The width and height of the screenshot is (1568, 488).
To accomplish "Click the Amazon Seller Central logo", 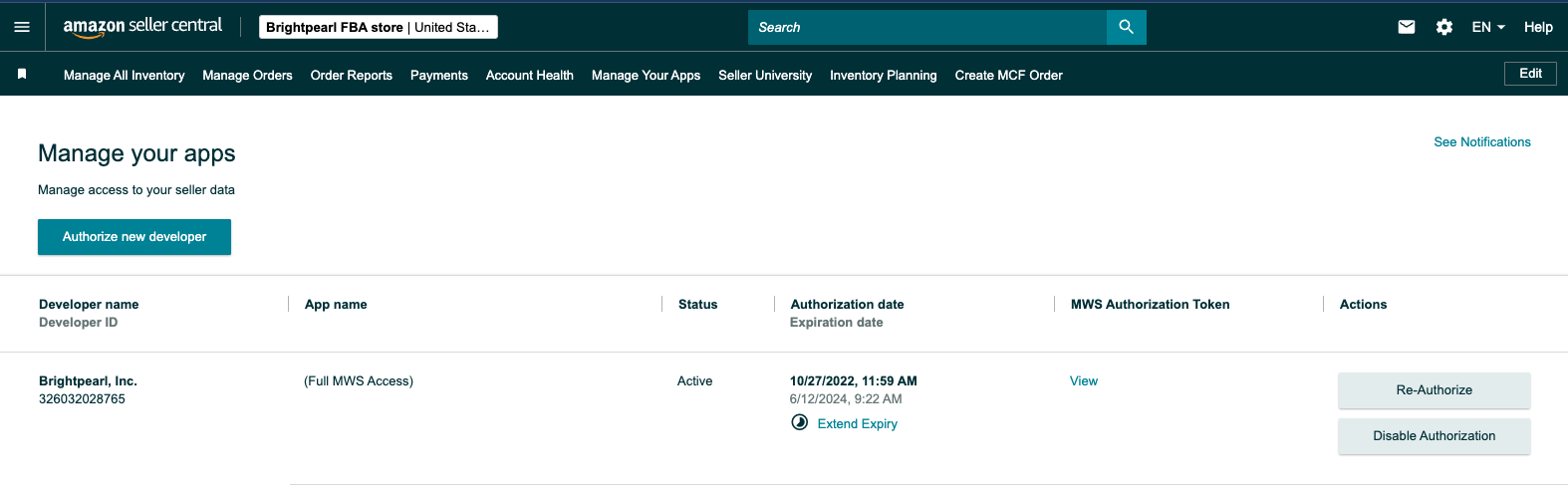I will pos(142,27).
